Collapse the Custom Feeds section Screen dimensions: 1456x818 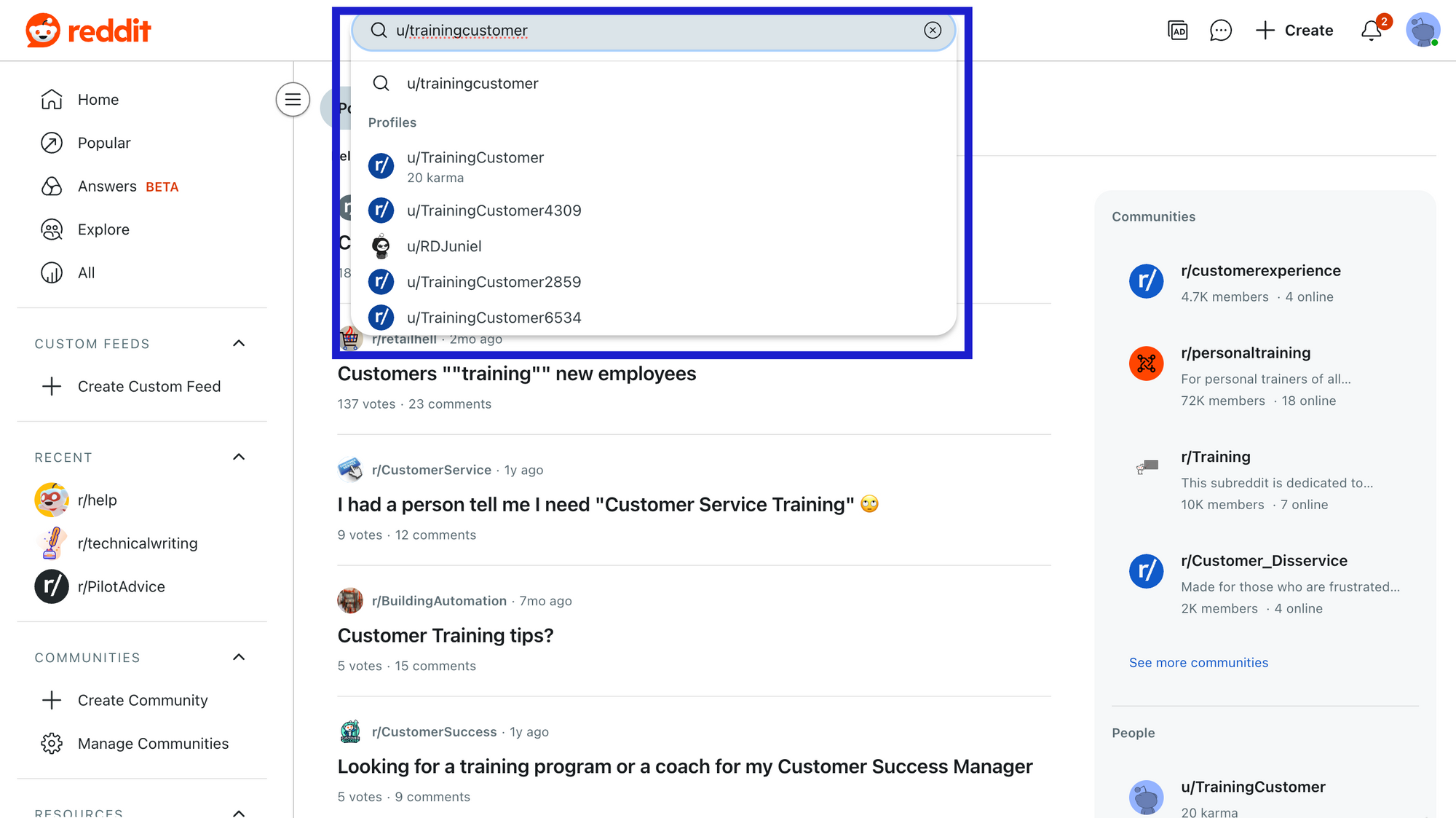click(x=239, y=343)
